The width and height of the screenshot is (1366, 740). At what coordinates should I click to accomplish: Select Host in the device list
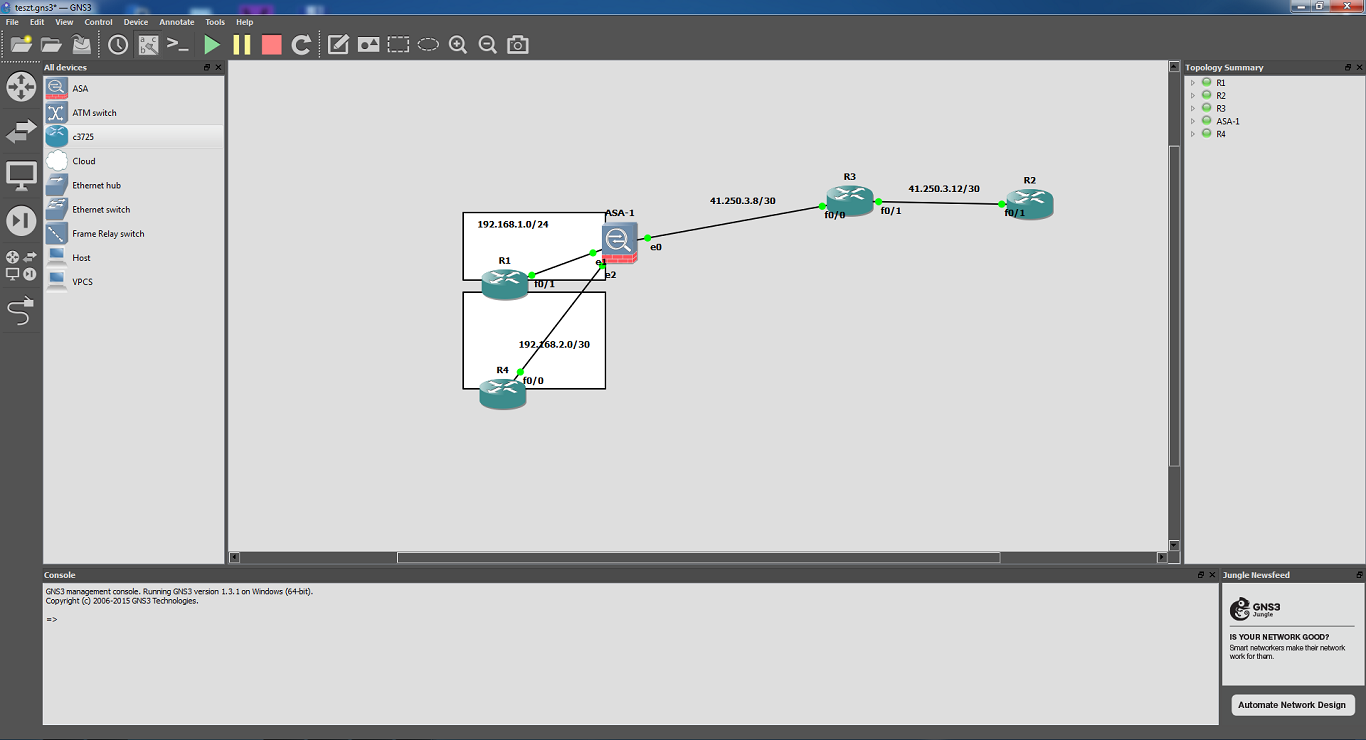(133, 257)
